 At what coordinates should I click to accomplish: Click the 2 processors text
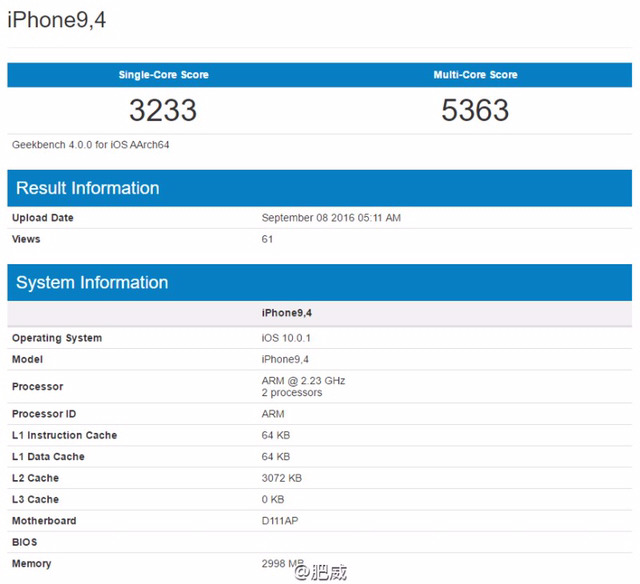click(x=292, y=393)
